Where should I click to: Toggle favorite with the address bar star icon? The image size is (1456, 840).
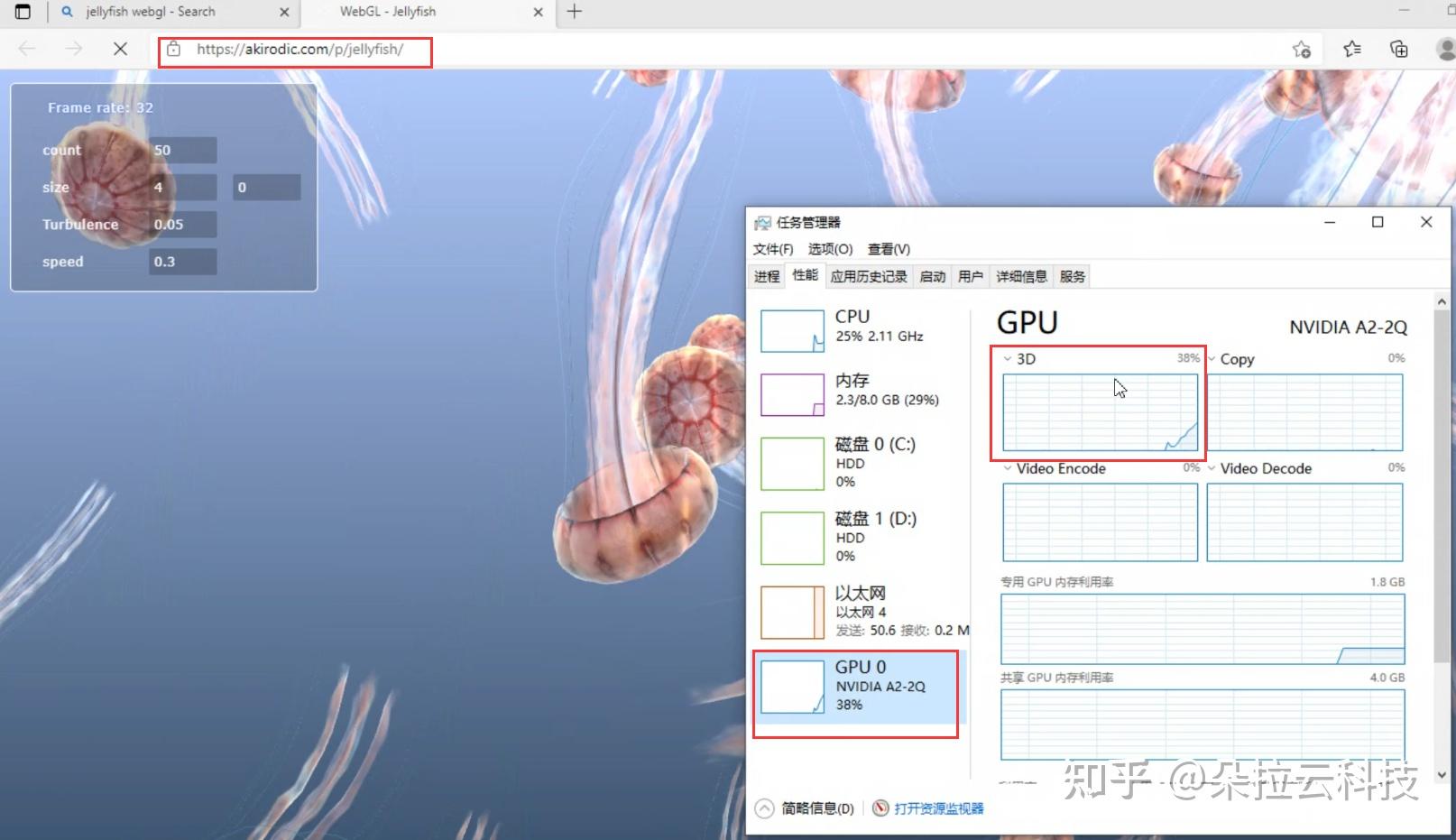point(1302,50)
